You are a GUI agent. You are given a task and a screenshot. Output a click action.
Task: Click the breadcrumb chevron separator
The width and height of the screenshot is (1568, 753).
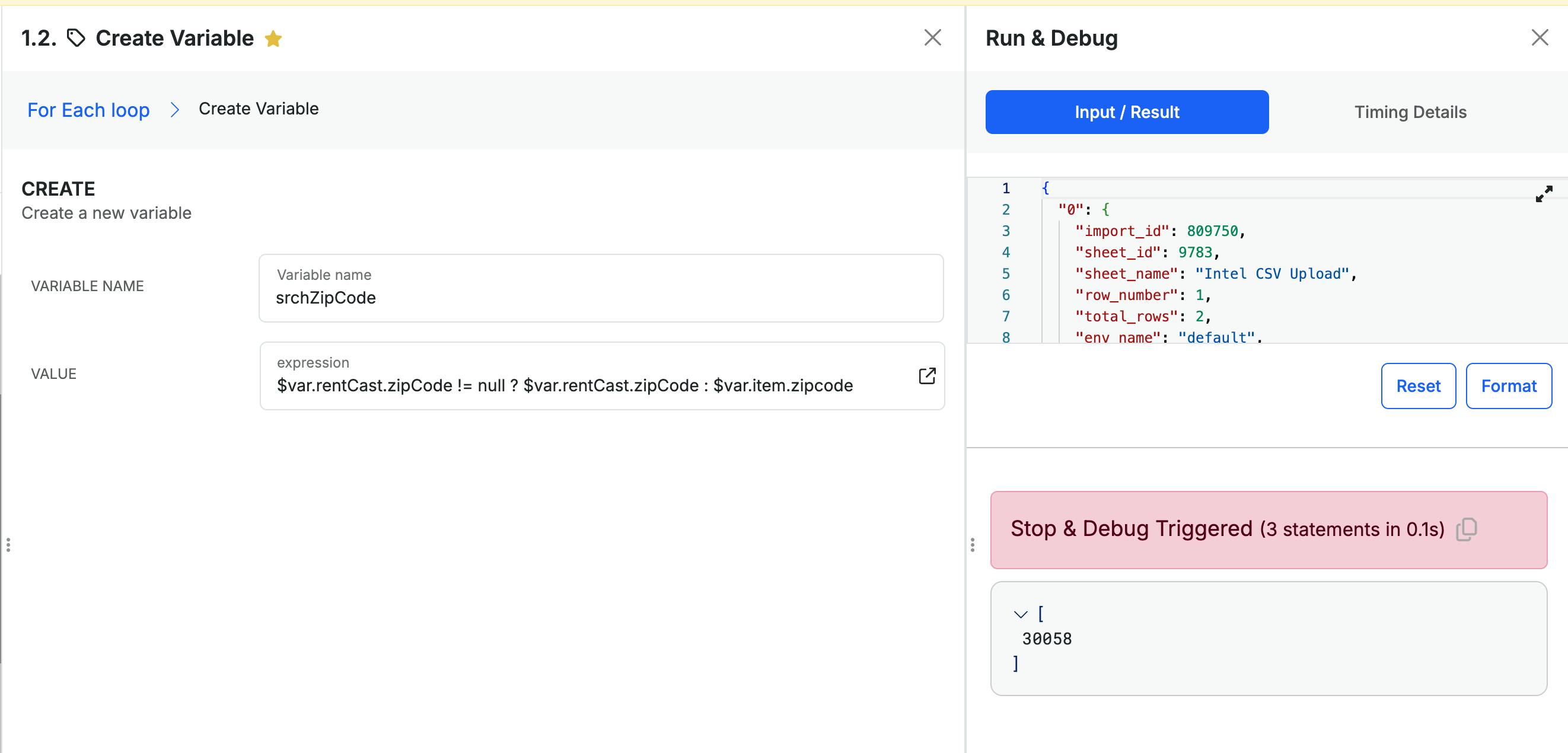[175, 110]
